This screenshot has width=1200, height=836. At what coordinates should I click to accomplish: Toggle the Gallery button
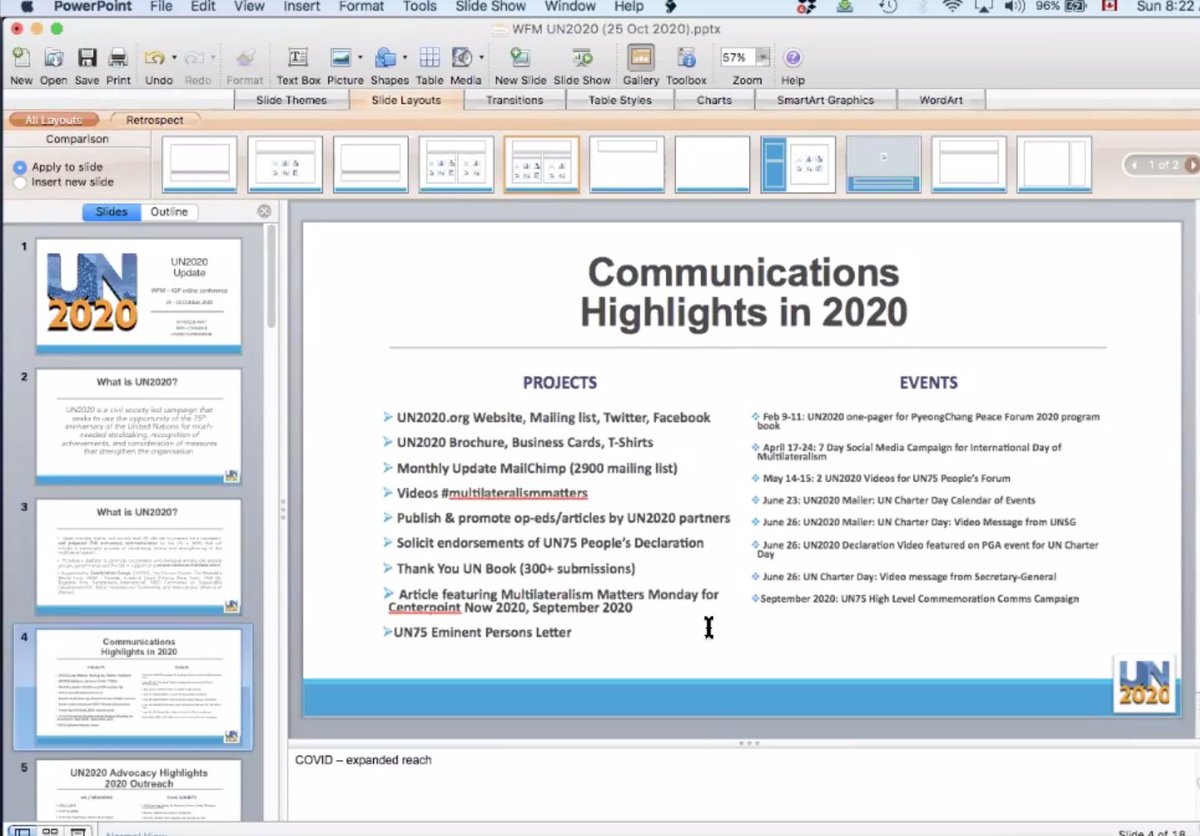click(x=641, y=58)
